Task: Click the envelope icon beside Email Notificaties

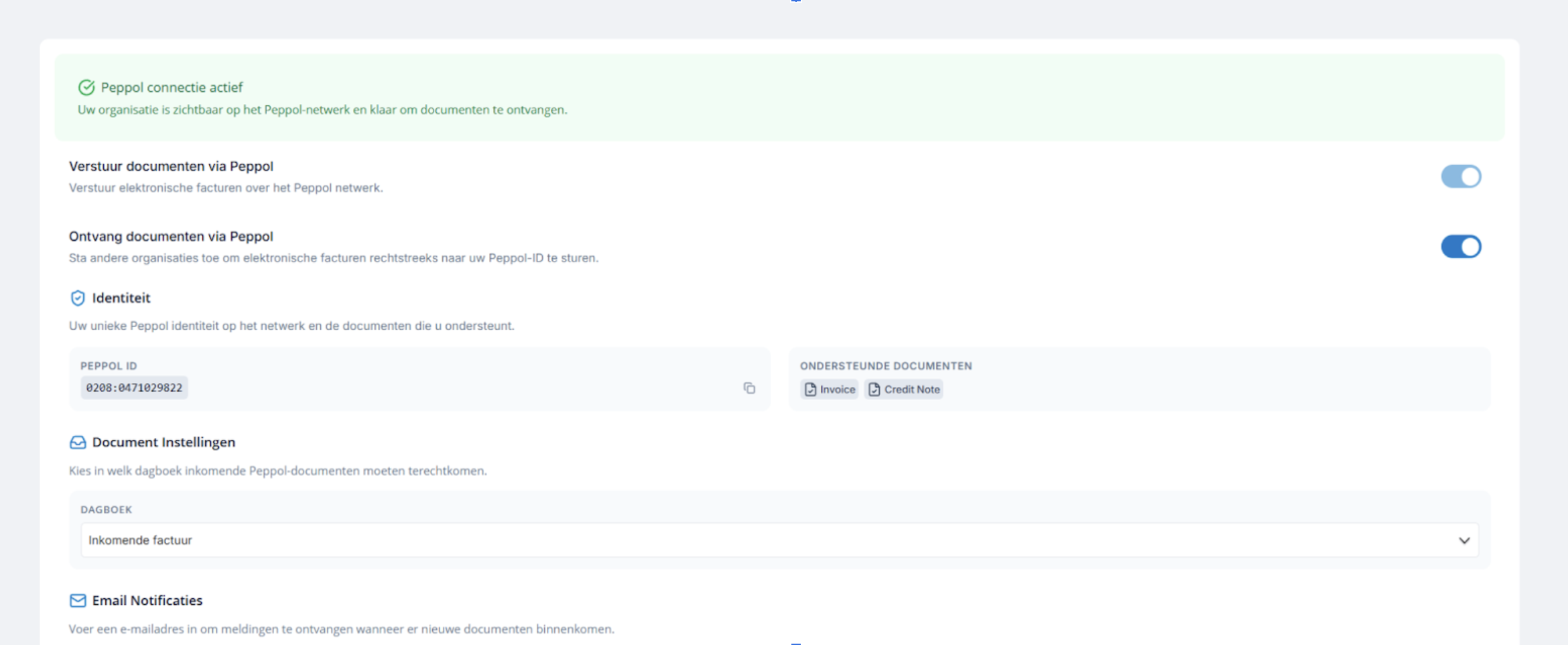Action: [78, 601]
